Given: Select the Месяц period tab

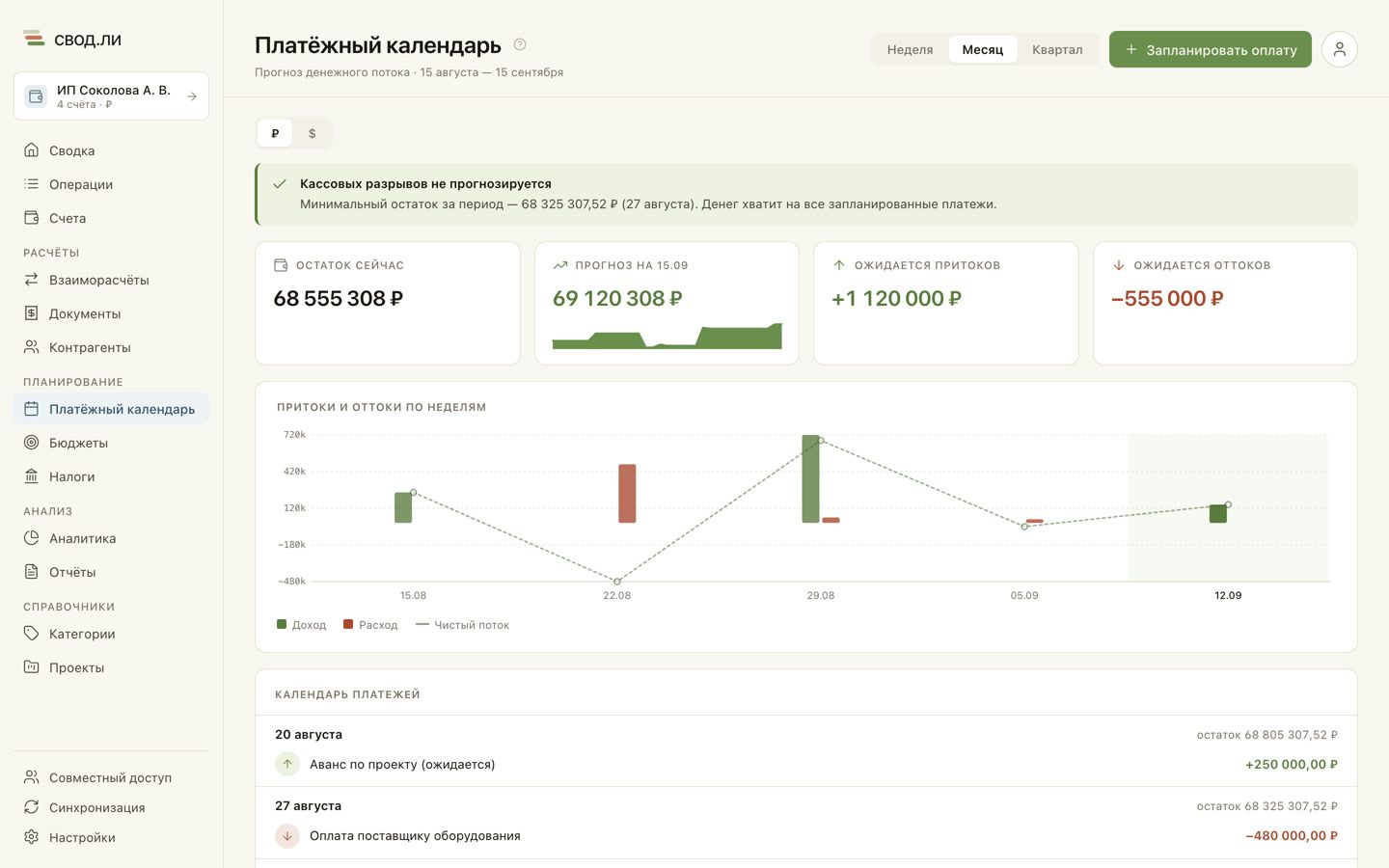Looking at the screenshot, I should coord(983,49).
